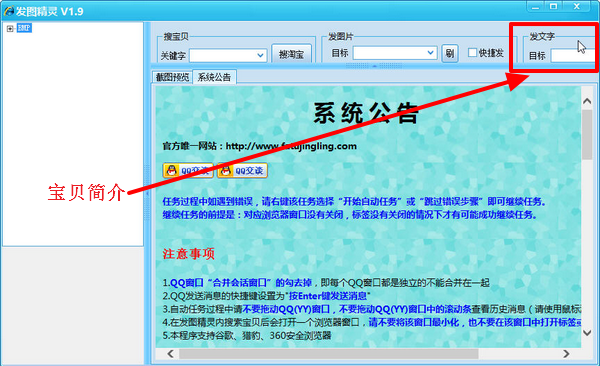Click the collapse handle below top toolbar
This screenshot has height=366, width=600.
[x=374, y=66]
